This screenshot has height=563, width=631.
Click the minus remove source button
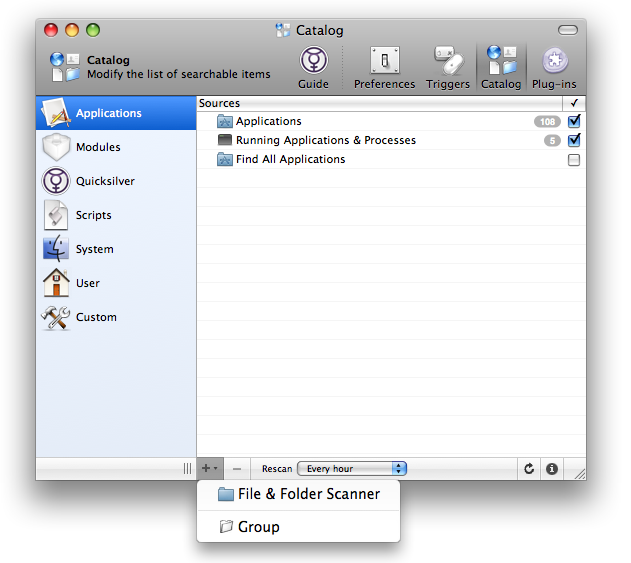237,469
